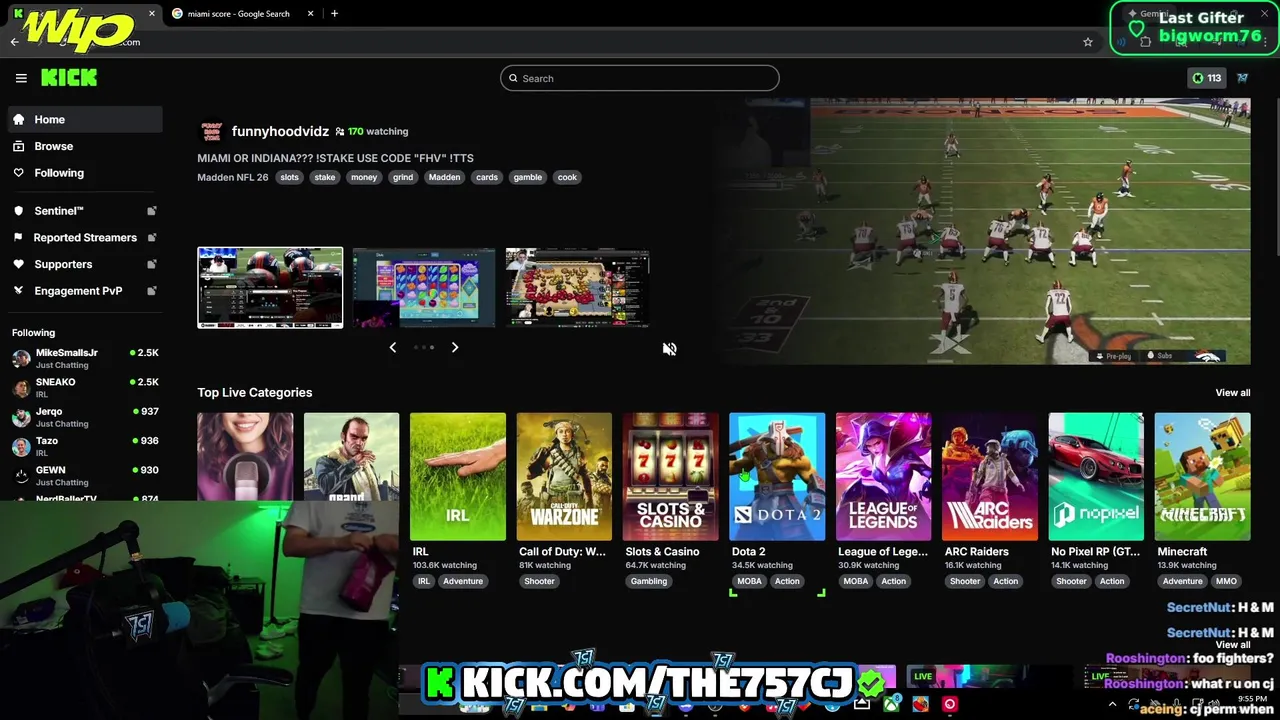Open SNEAKO in the Following list
The width and height of the screenshot is (1280, 720).
[85, 388]
